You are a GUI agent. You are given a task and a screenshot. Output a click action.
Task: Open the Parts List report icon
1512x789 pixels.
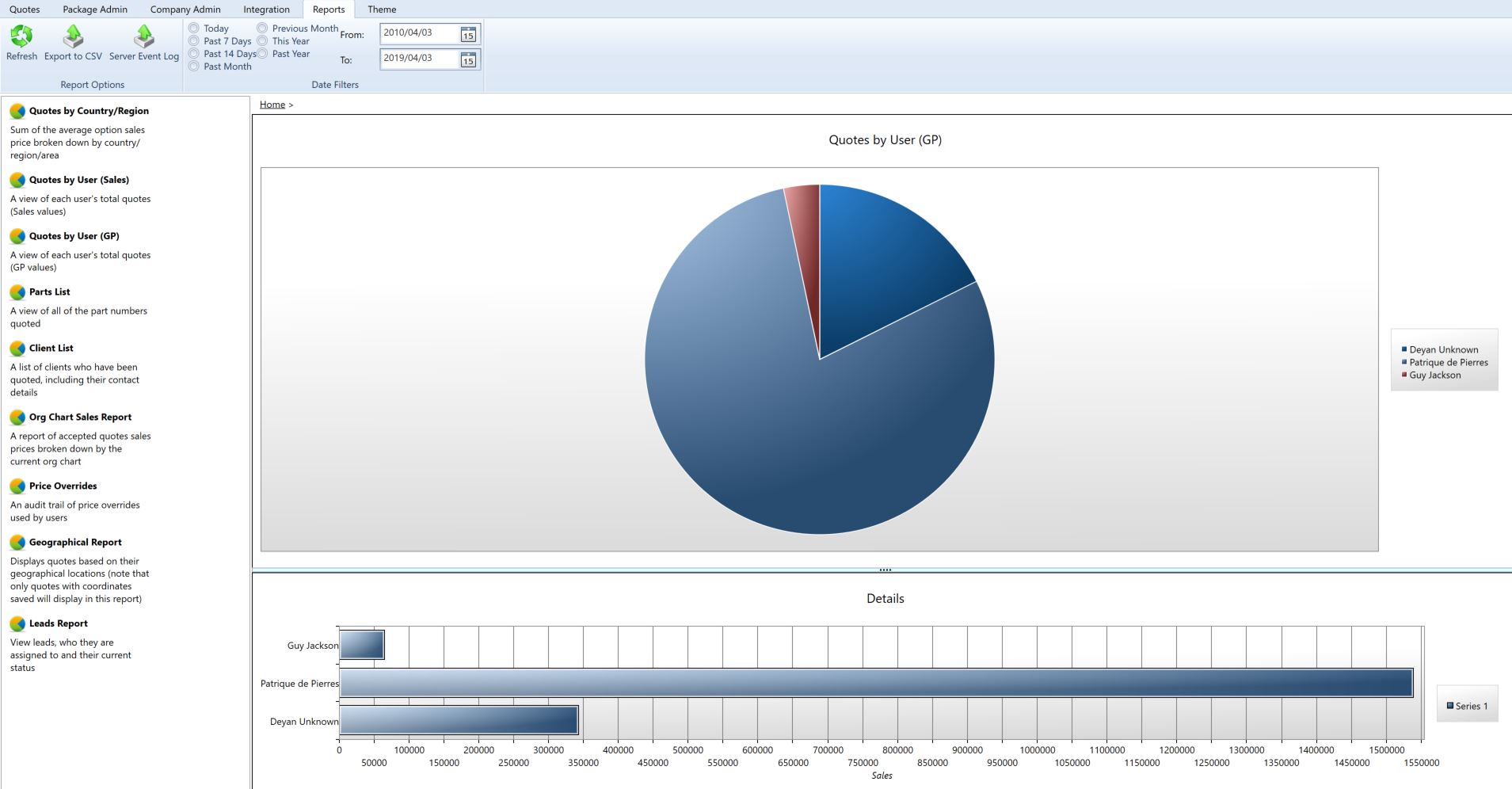click(17, 292)
